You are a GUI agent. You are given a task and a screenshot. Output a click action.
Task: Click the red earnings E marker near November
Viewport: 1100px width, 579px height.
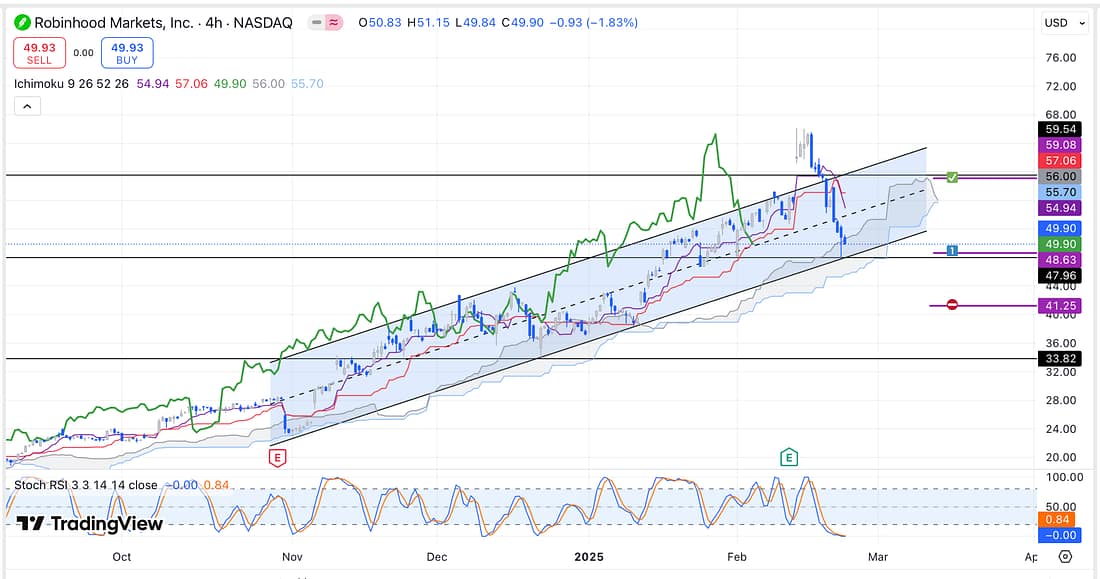click(278, 457)
